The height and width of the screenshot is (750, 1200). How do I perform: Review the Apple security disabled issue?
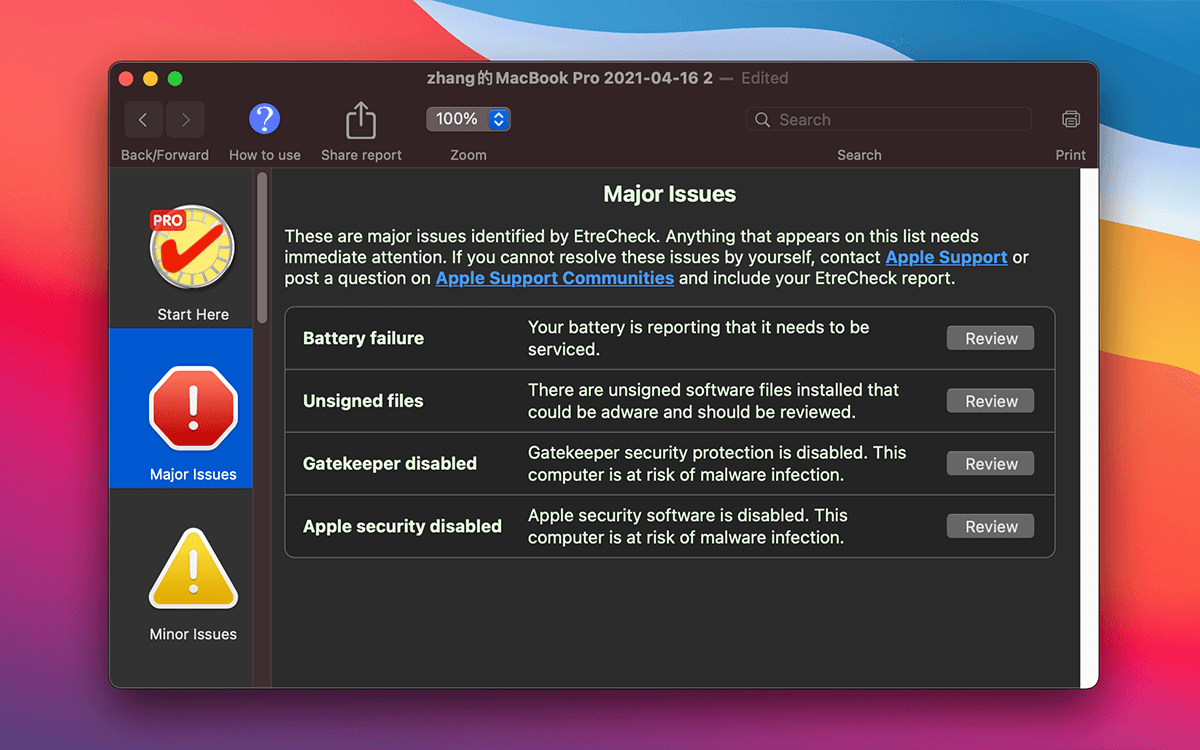point(990,527)
